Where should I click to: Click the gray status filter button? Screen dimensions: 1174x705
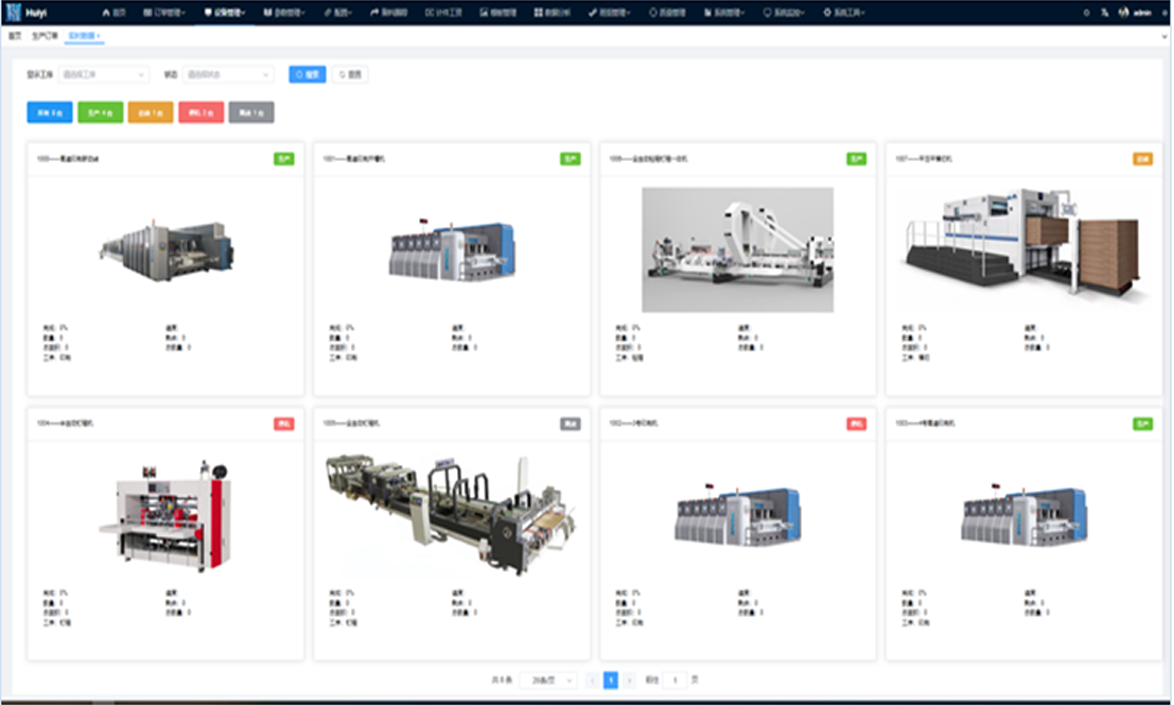pyautogui.click(x=251, y=112)
